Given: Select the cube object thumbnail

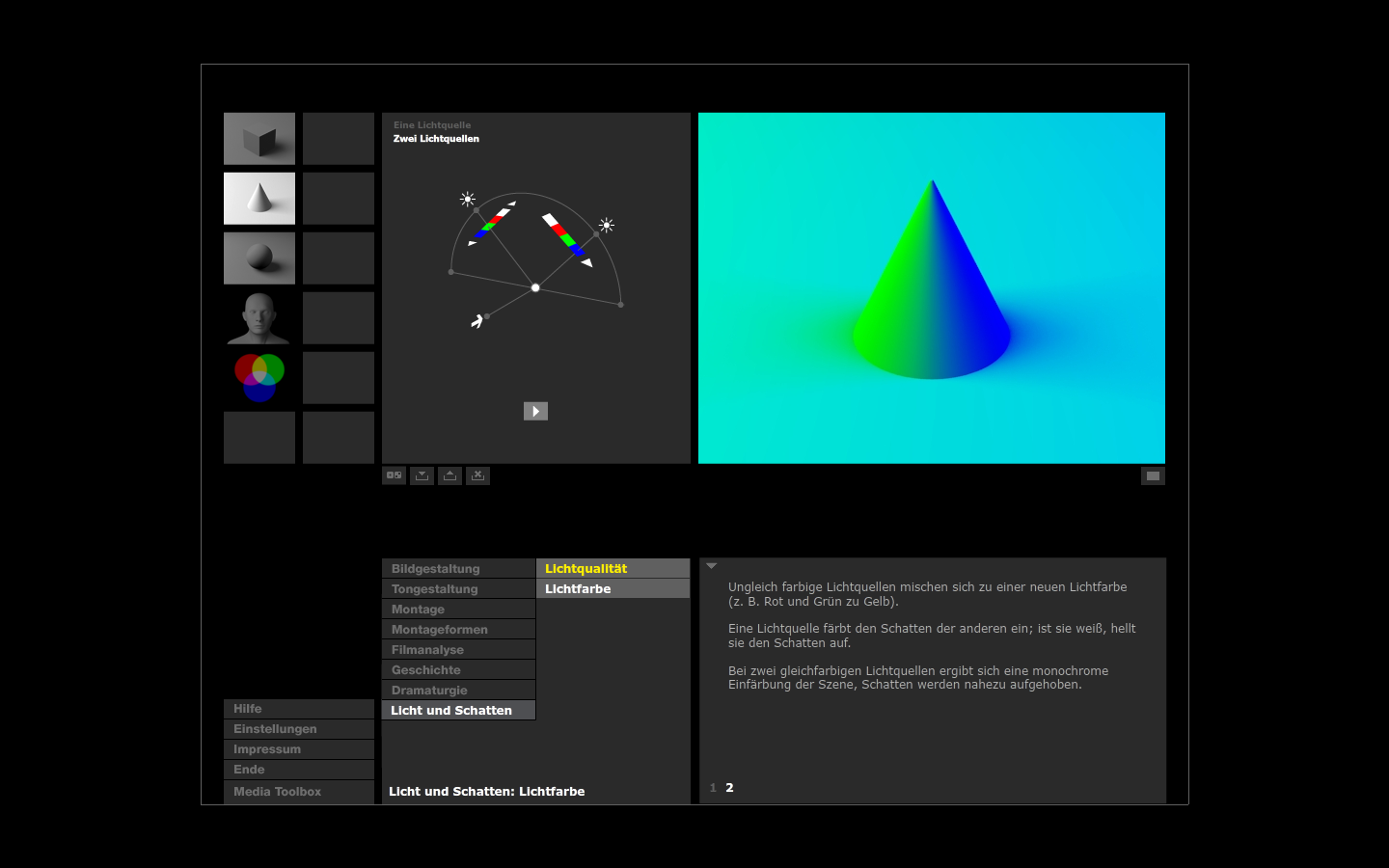Looking at the screenshot, I should pyautogui.click(x=259, y=139).
